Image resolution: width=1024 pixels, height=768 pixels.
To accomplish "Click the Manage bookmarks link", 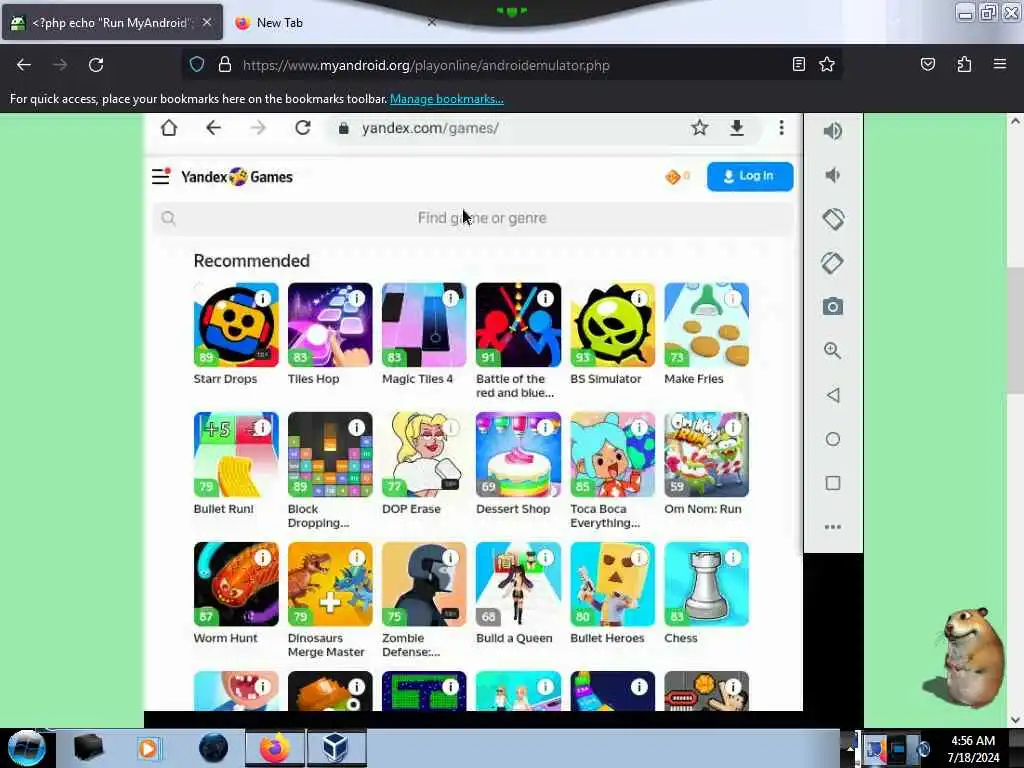I will [447, 99].
